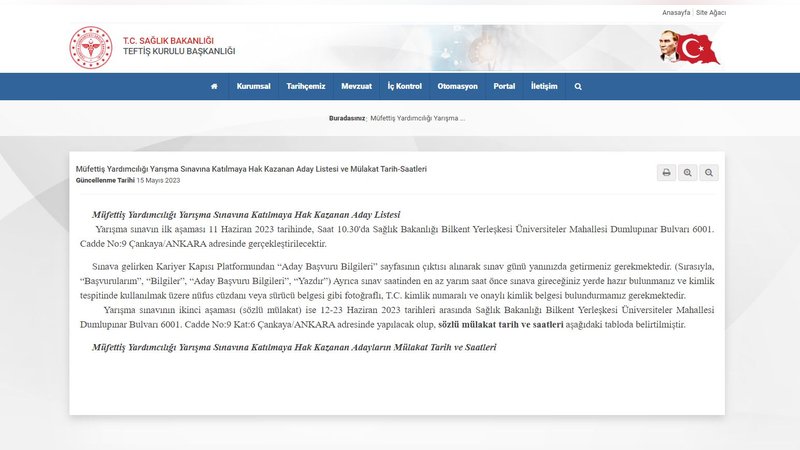The image size is (800, 450).
Task: Click the article title heading
Action: click(251, 169)
